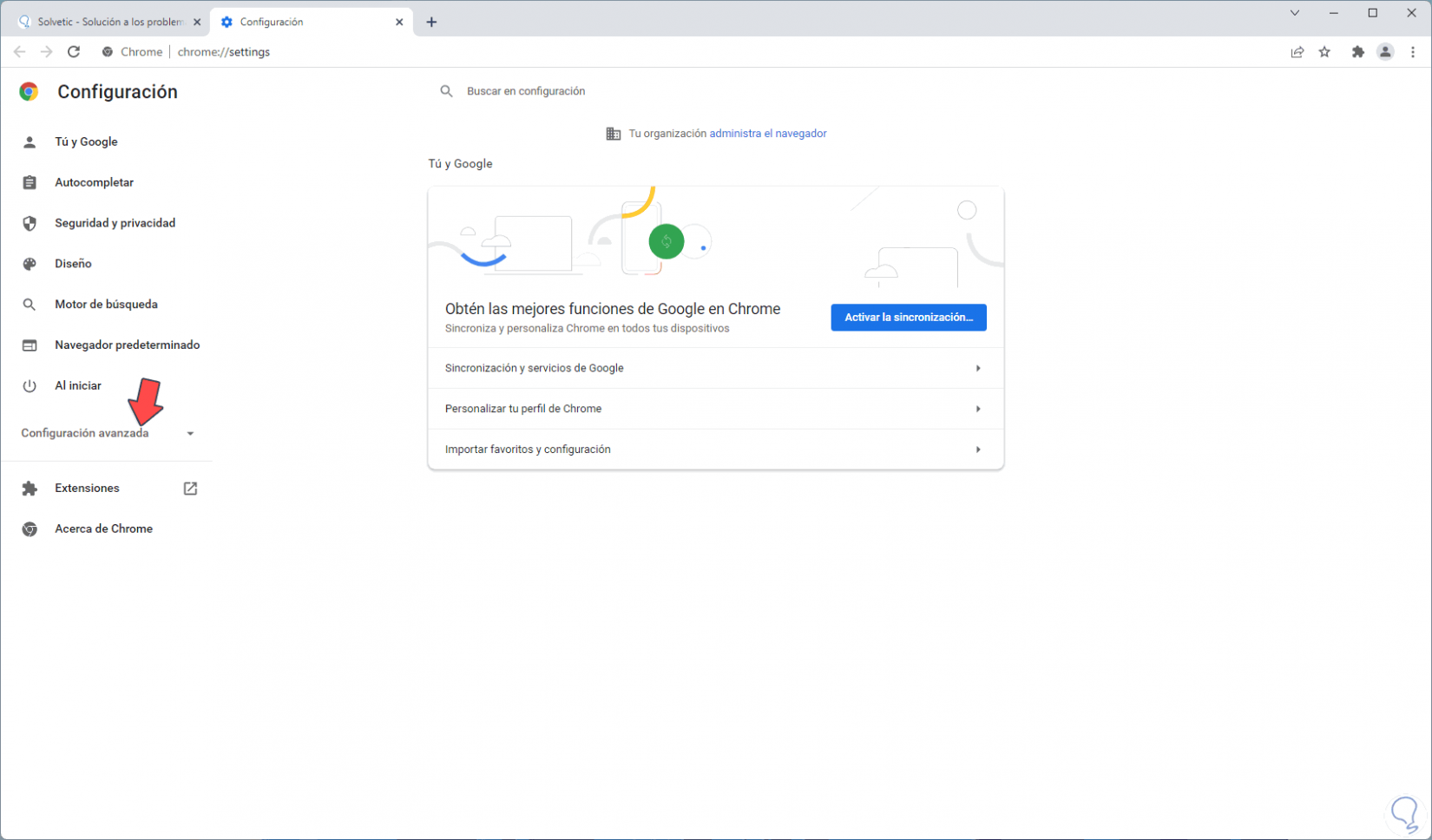Reload the page with the refresh icon
The width and height of the screenshot is (1432, 840).
click(74, 52)
